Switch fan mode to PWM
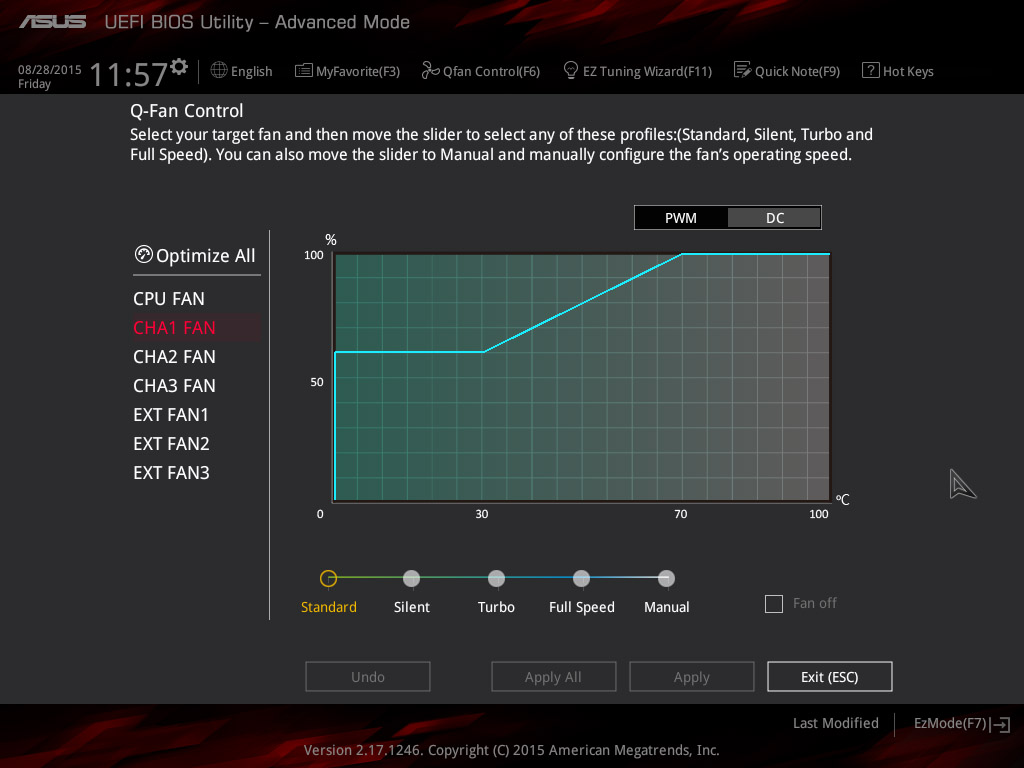This screenshot has height=768, width=1024. 680,218
